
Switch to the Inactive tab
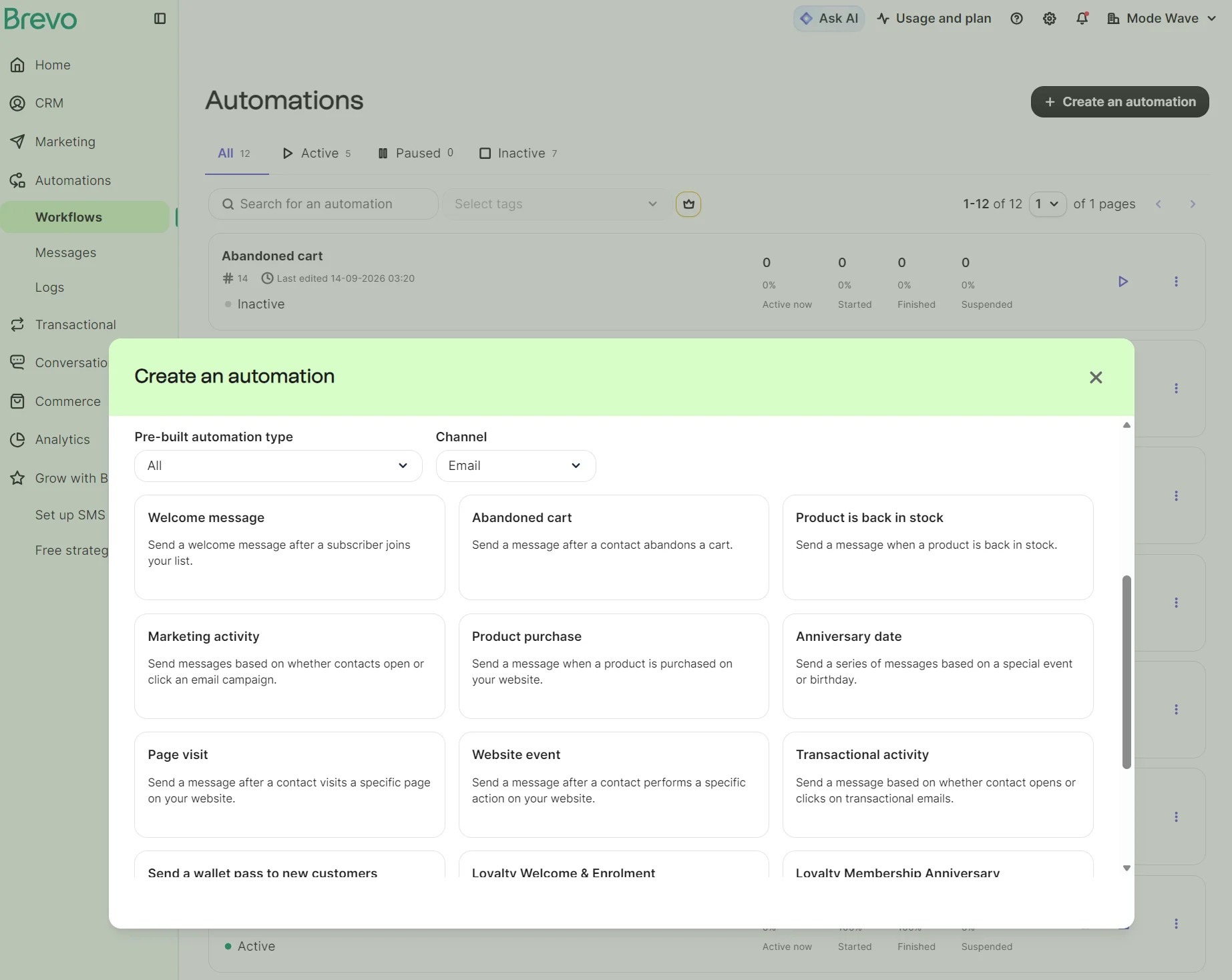pos(518,154)
